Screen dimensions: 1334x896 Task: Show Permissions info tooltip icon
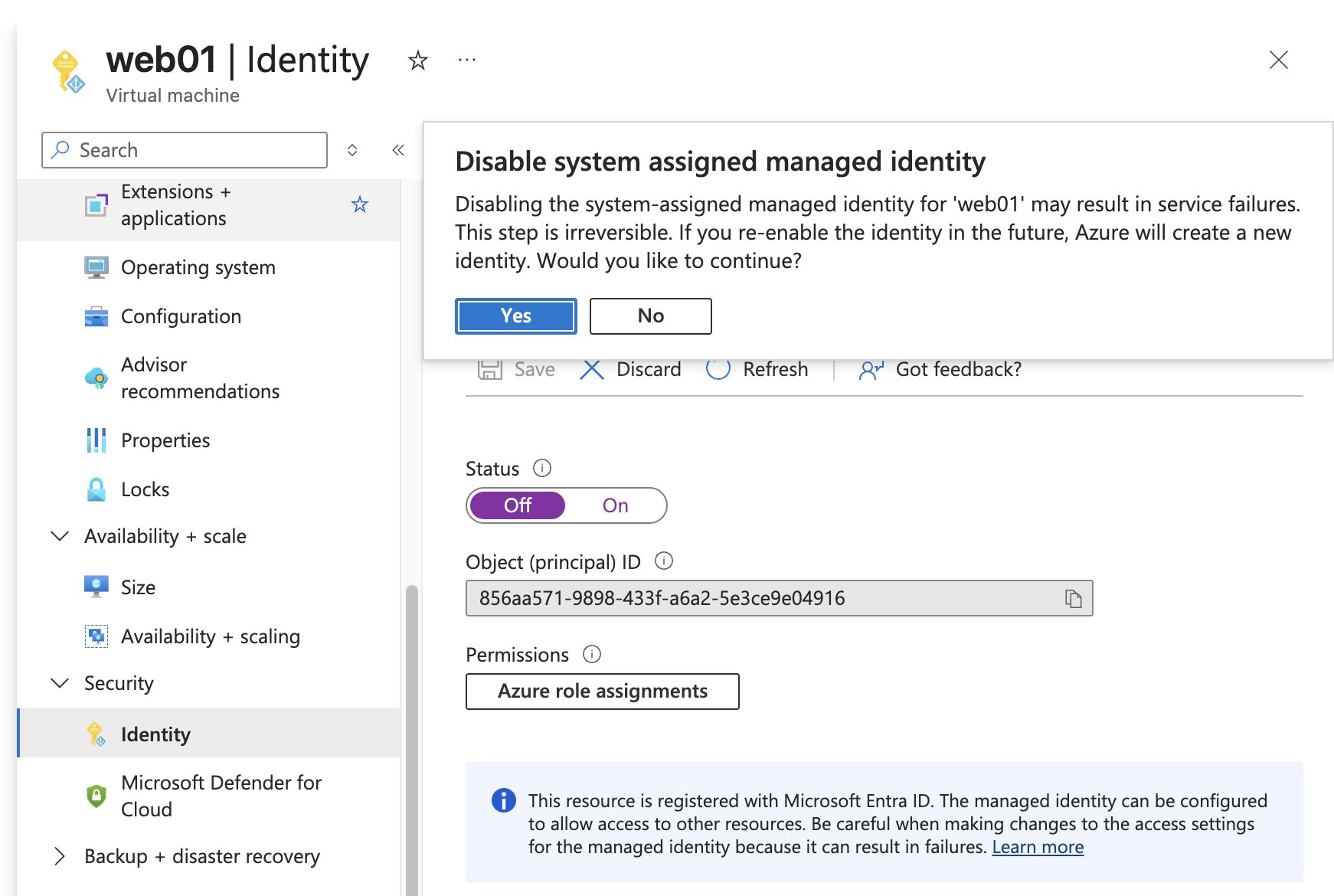[x=592, y=654]
